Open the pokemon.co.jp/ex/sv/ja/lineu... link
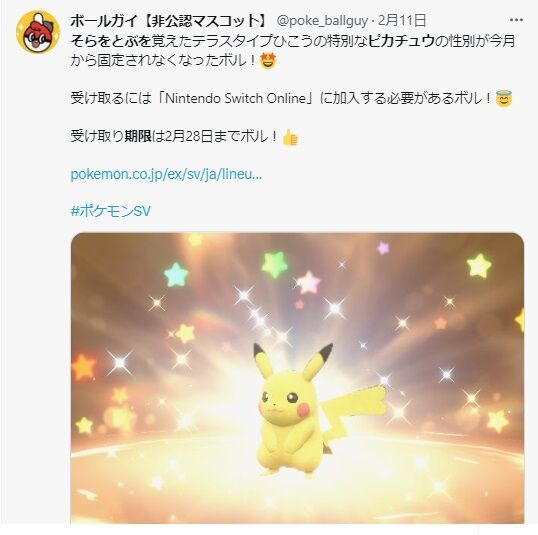Image resolution: width=538 pixels, height=535 pixels. pos(166,174)
